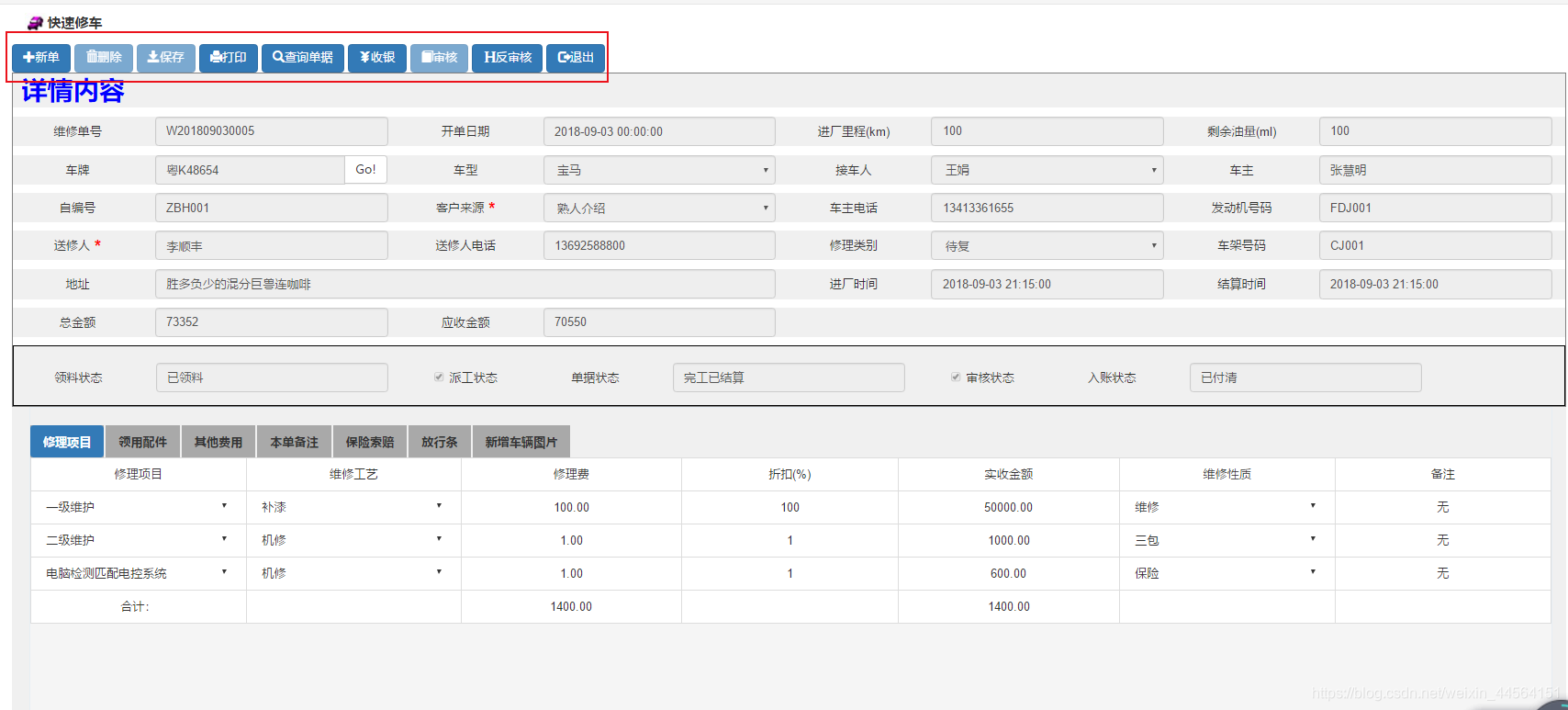Image resolution: width=1568 pixels, height=710 pixels.
Task: Click the 发动机号码 field FDJ001
Action: pos(1436,208)
